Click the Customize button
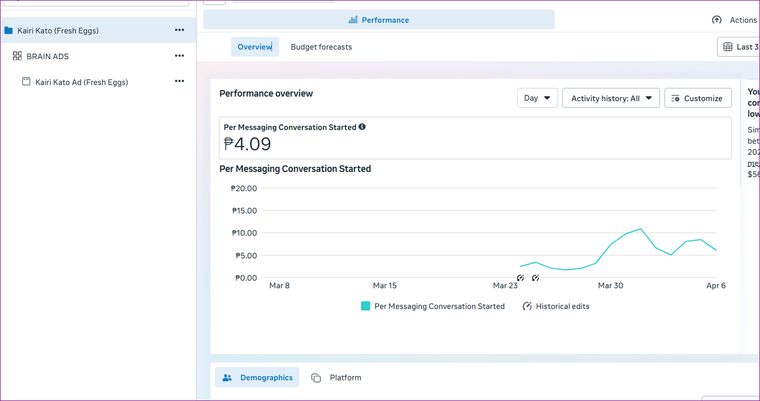The image size is (760, 401). pyautogui.click(x=697, y=98)
